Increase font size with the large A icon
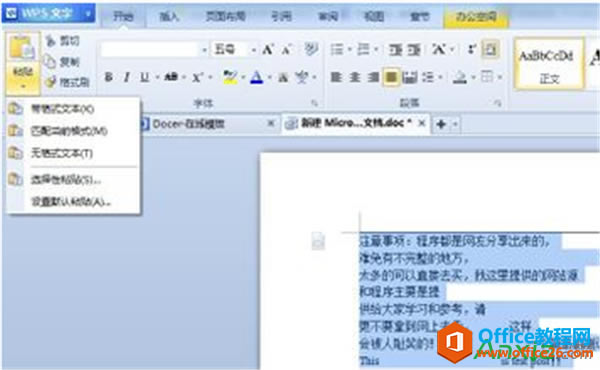Screen dimensions: 600x370 click(267, 49)
